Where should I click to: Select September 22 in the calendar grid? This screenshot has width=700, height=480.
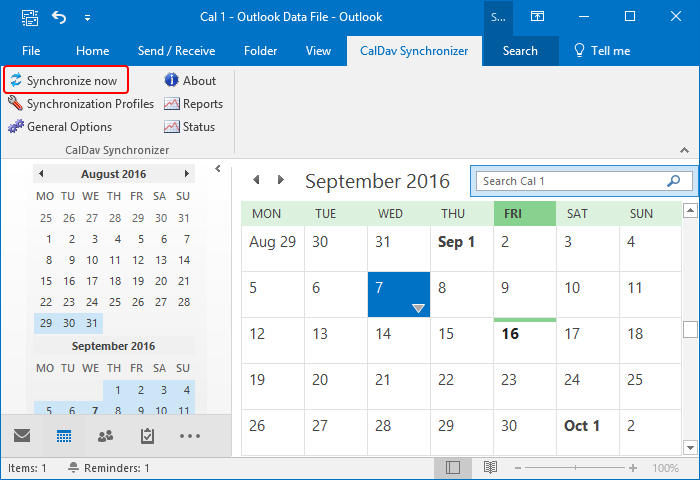(x=462, y=386)
